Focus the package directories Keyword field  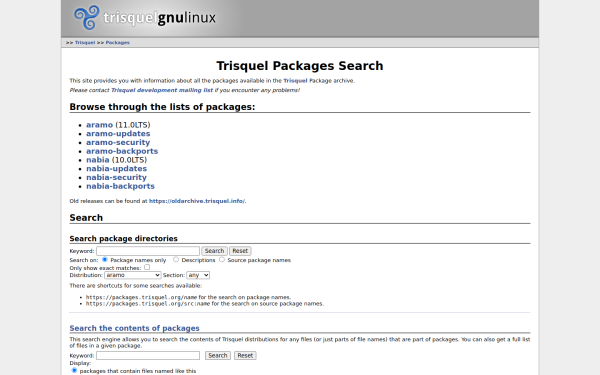148,251
